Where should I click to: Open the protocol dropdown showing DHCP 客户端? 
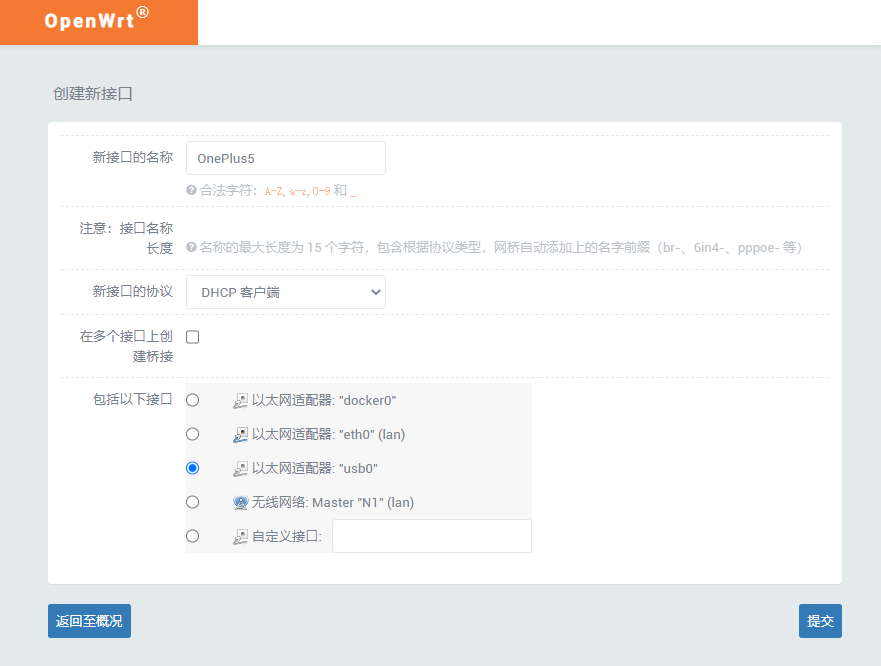(x=286, y=292)
